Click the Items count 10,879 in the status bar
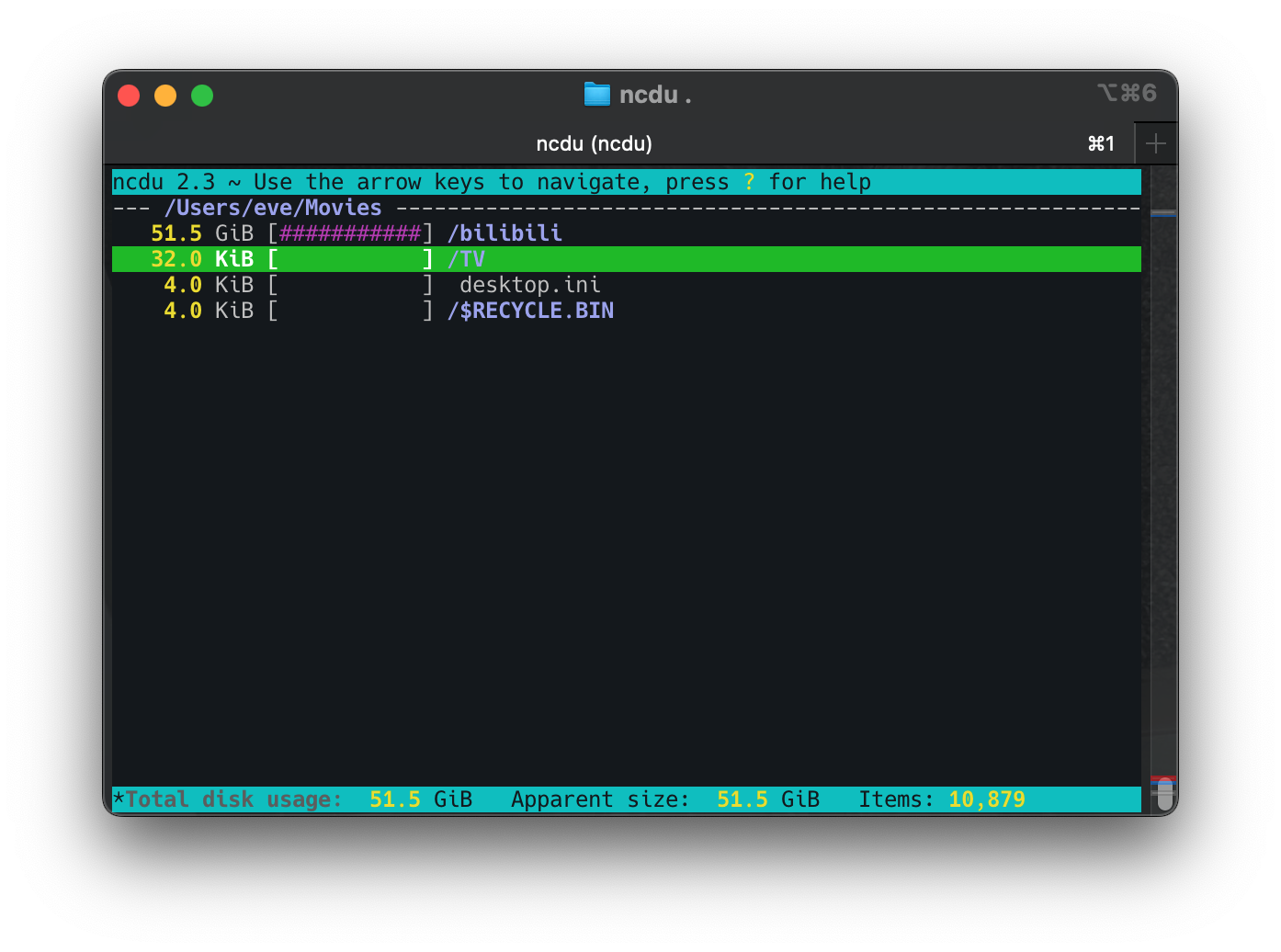This screenshot has width=1281, height=952. click(x=986, y=799)
